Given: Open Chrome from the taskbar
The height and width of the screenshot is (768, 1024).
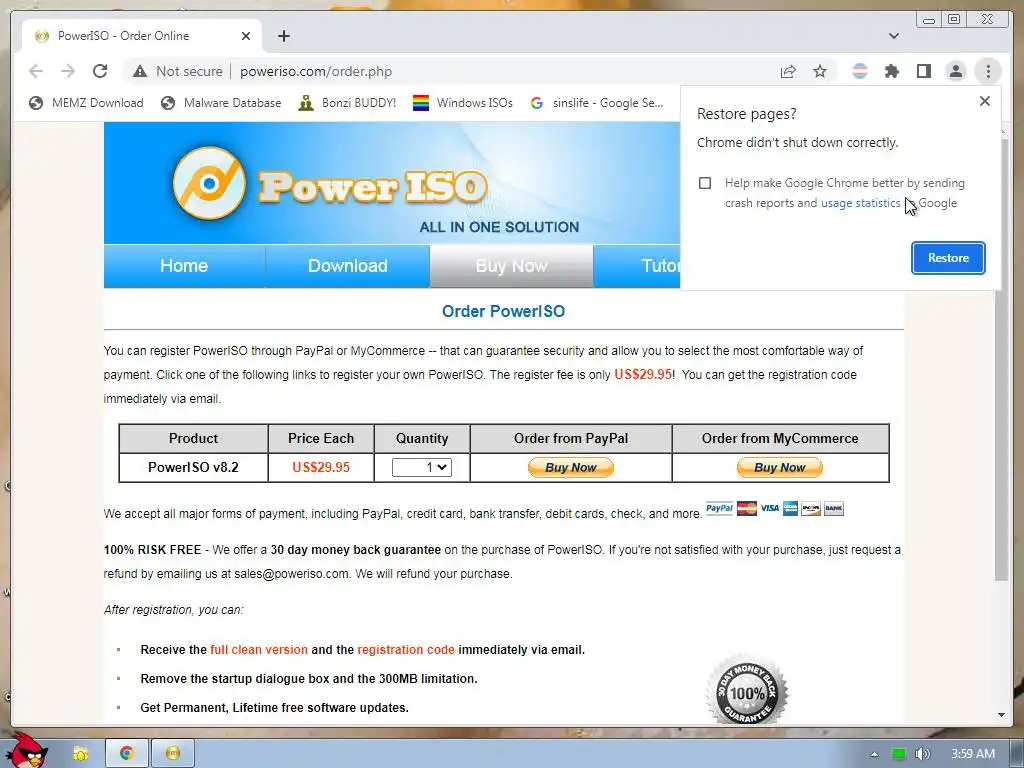Looking at the screenshot, I should (x=127, y=754).
